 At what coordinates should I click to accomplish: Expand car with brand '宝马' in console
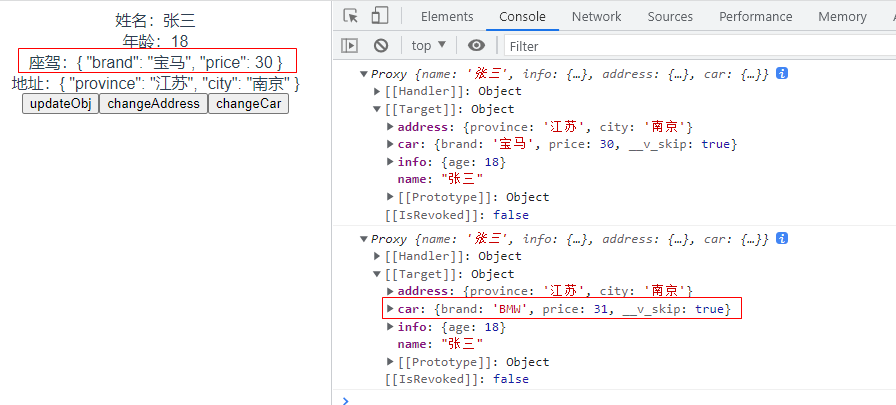click(x=390, y=145)
